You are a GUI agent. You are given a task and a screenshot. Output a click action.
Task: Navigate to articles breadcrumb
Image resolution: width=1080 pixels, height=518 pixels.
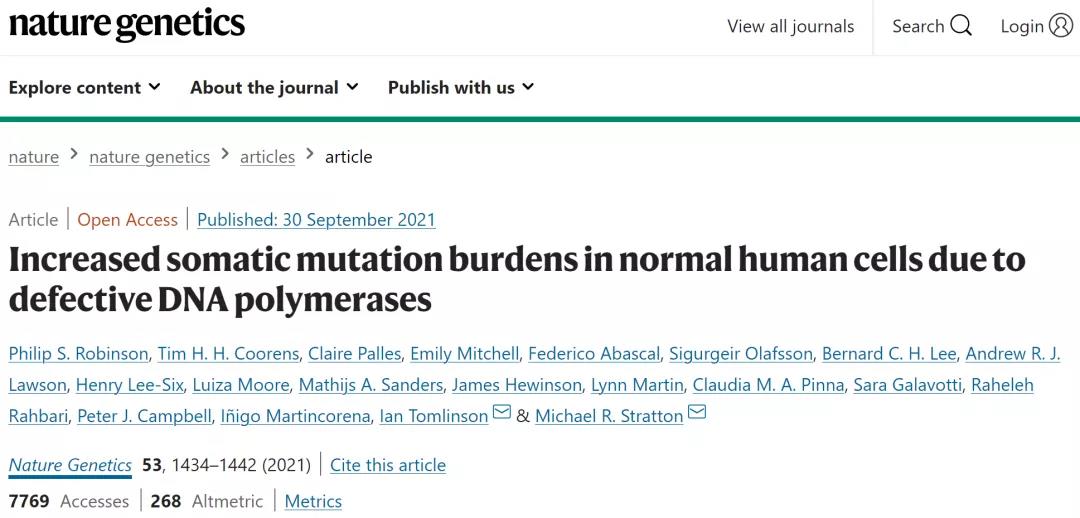click(267, 157)
